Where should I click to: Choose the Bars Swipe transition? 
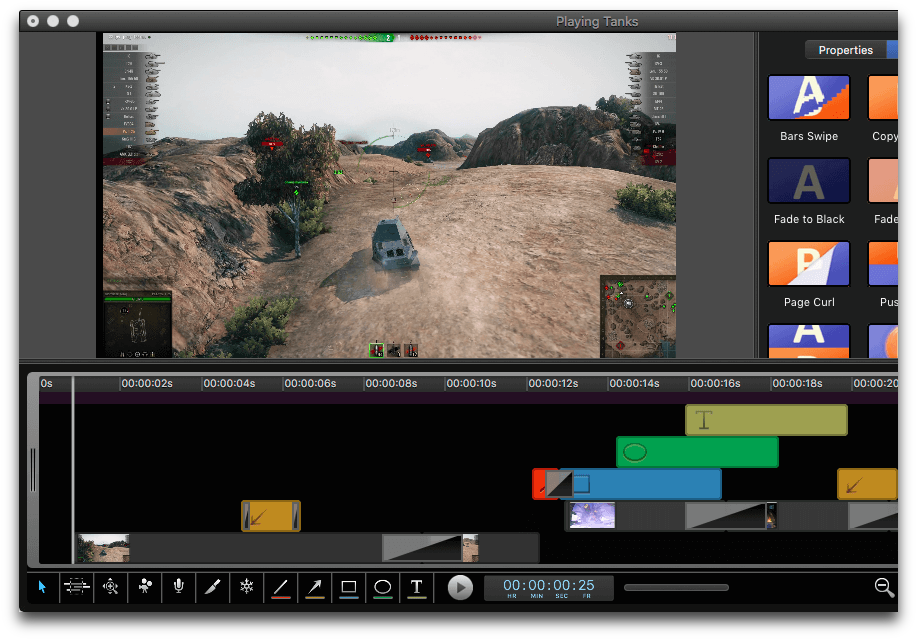(809, 98)
